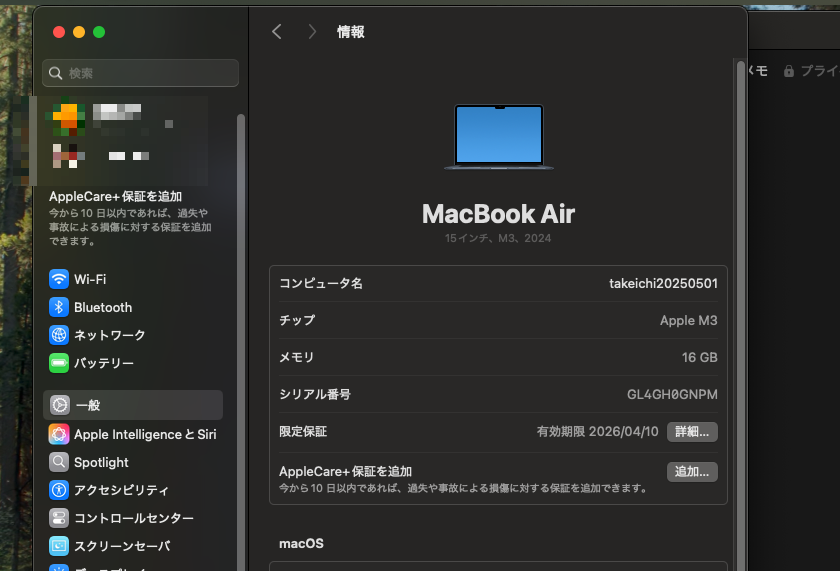The width and height of the screenshot is (840, 571).
Task: Click the 検索 search field
Action: [140, 73]
